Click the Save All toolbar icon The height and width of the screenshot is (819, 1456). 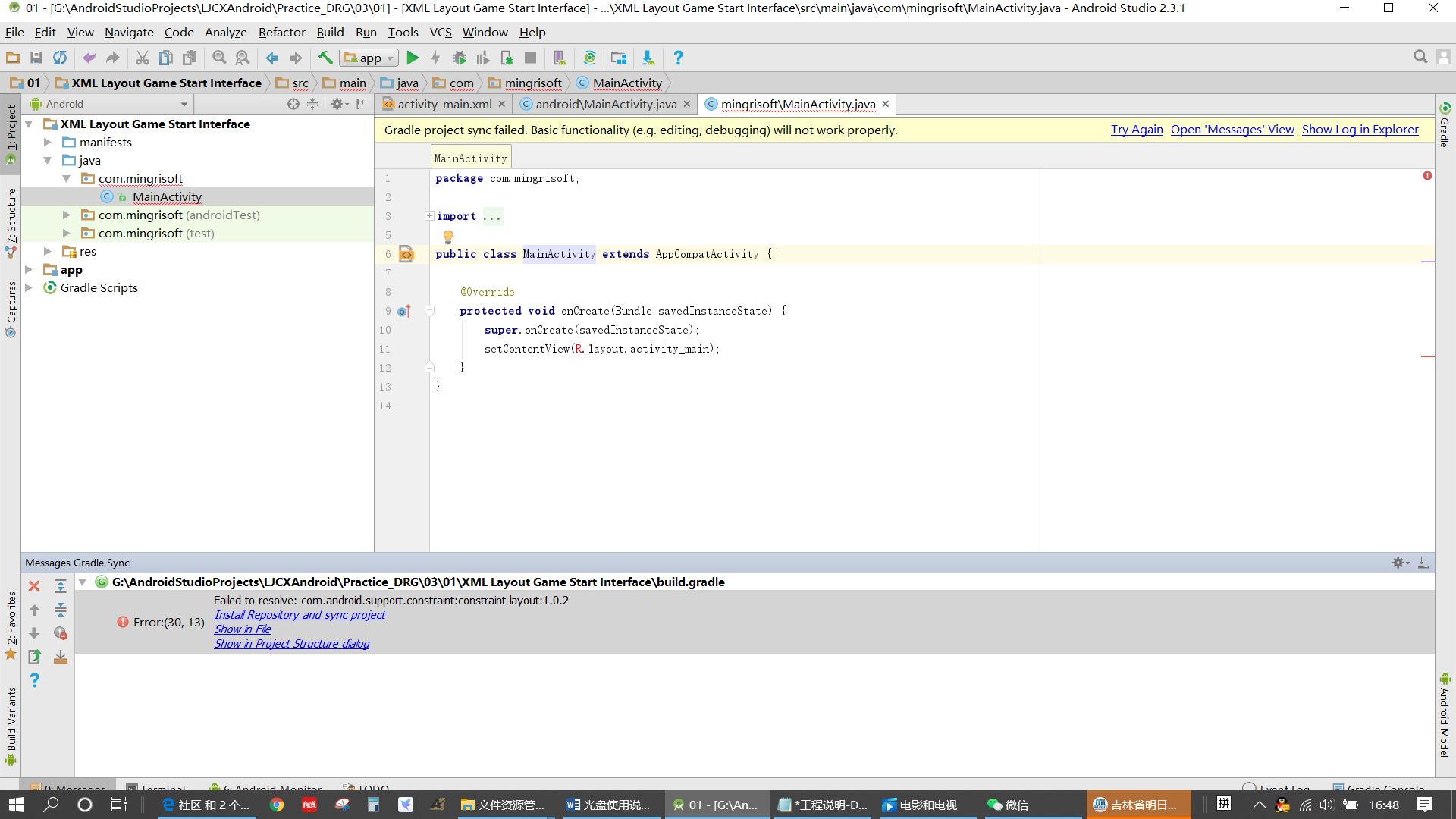[x=36, y=58]
